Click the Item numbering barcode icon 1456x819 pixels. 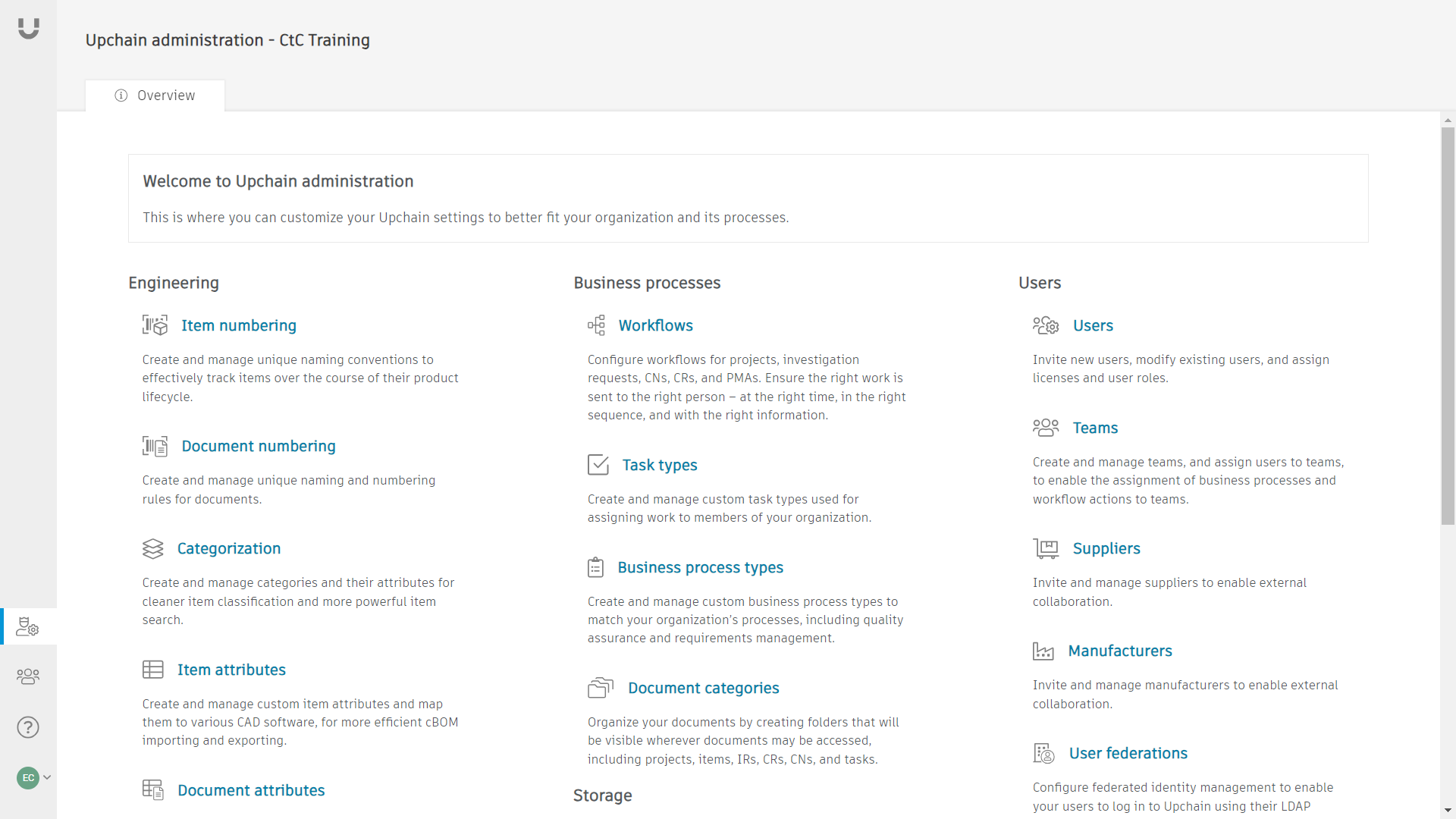(x=155, y=325)
